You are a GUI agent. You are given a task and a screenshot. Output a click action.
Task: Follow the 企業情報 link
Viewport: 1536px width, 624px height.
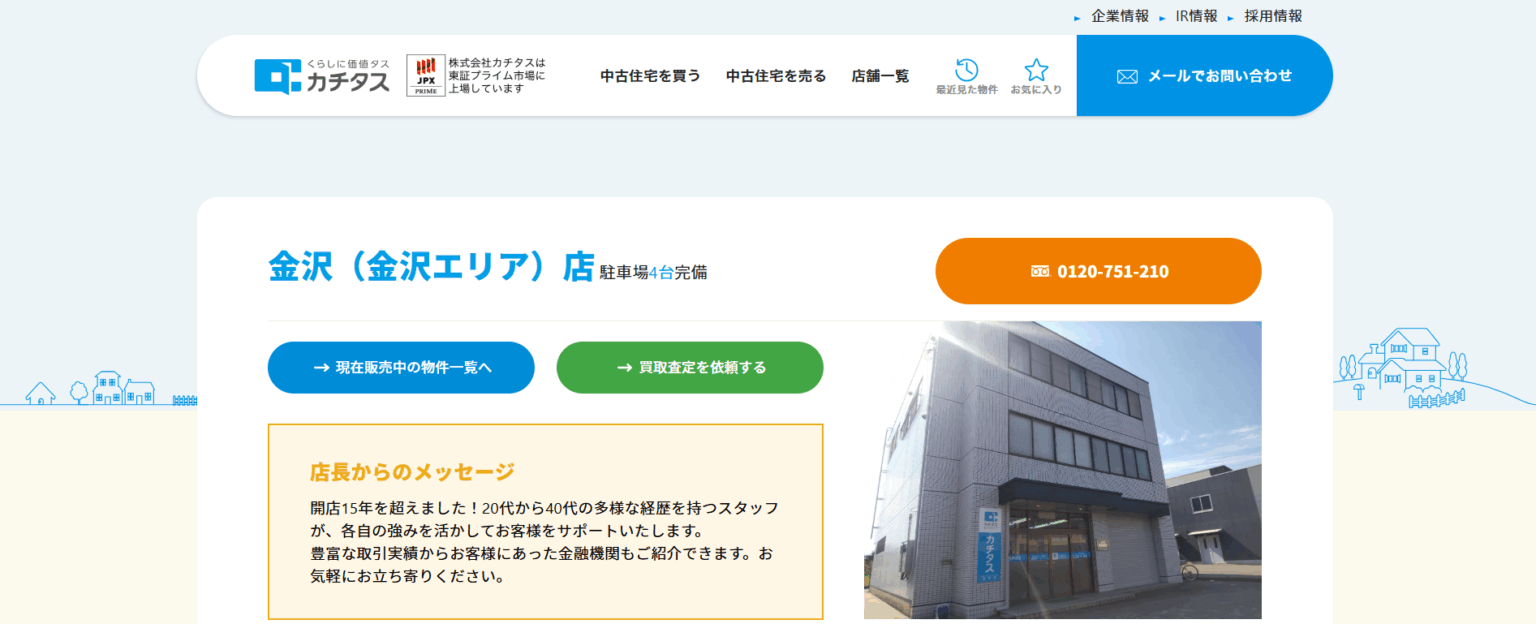click(1120, 16)
